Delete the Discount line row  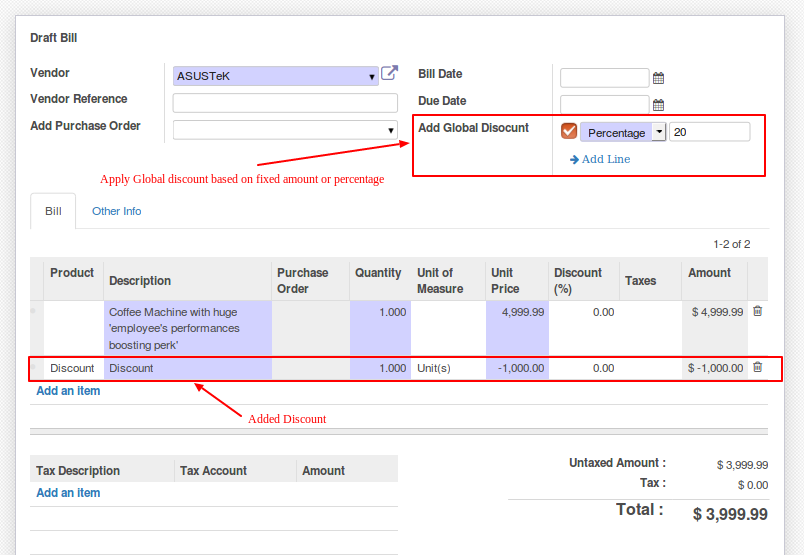pyautogui.click(x=757, y=368)
